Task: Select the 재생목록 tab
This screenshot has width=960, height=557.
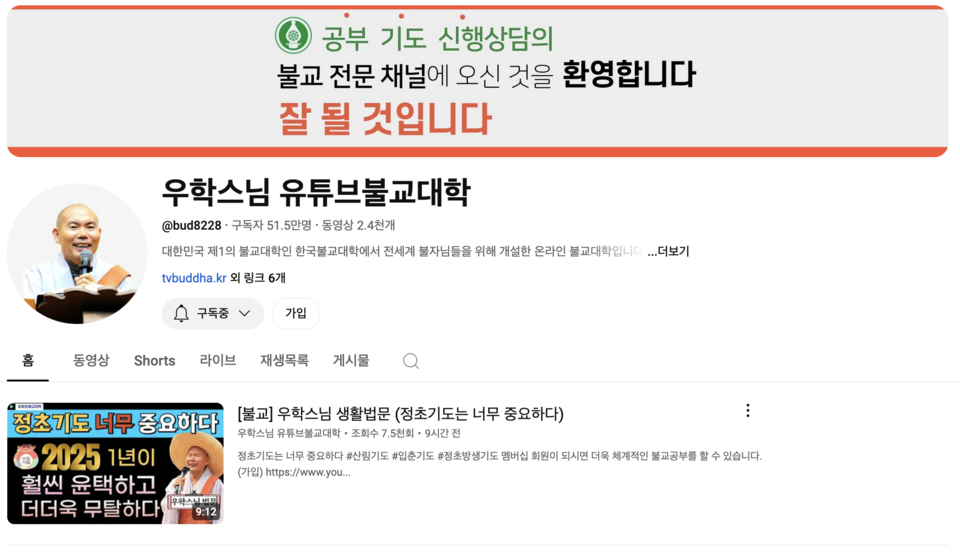Action: tap(284, 361)
